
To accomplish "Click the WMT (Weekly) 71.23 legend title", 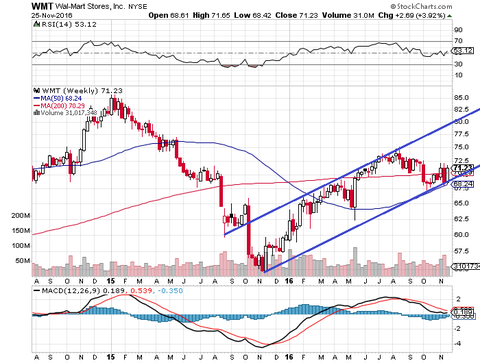I will point(82,90).
